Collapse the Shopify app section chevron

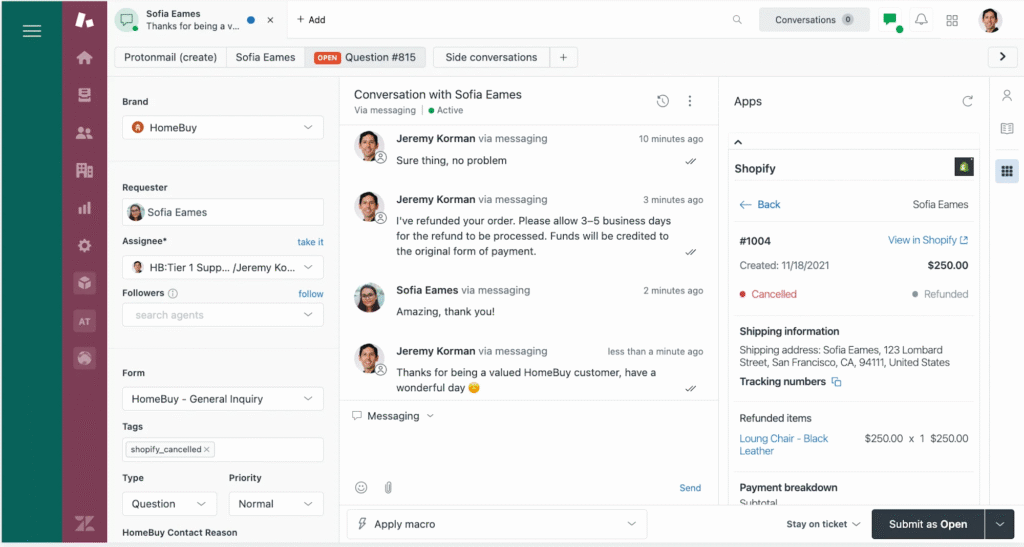(739, 143)
